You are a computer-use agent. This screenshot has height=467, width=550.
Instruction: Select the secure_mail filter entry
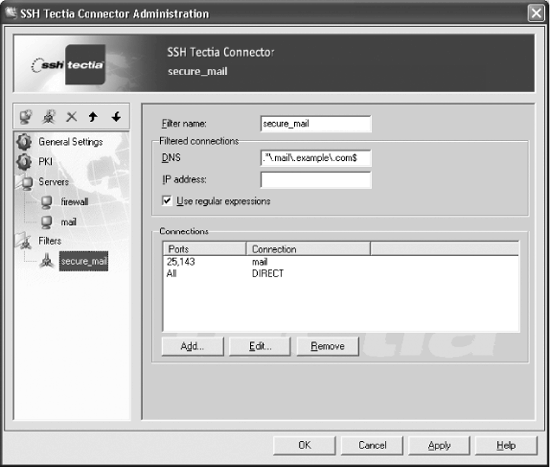[83, 261]
